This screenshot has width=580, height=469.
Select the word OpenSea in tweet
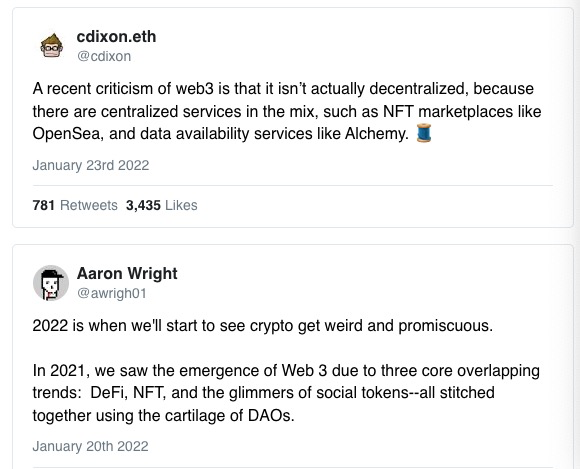pos(67,134)
